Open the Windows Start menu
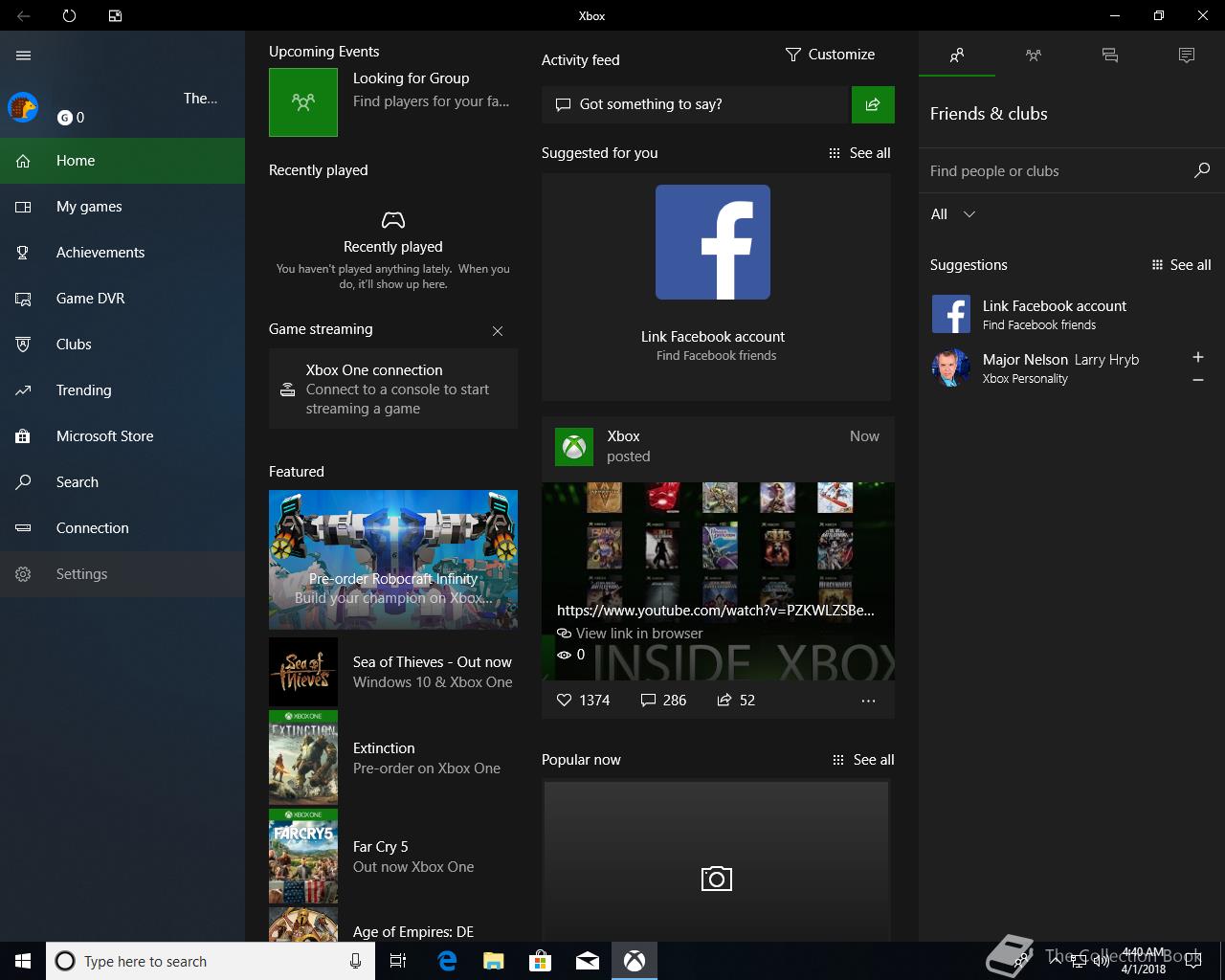 tap(23, 961)
